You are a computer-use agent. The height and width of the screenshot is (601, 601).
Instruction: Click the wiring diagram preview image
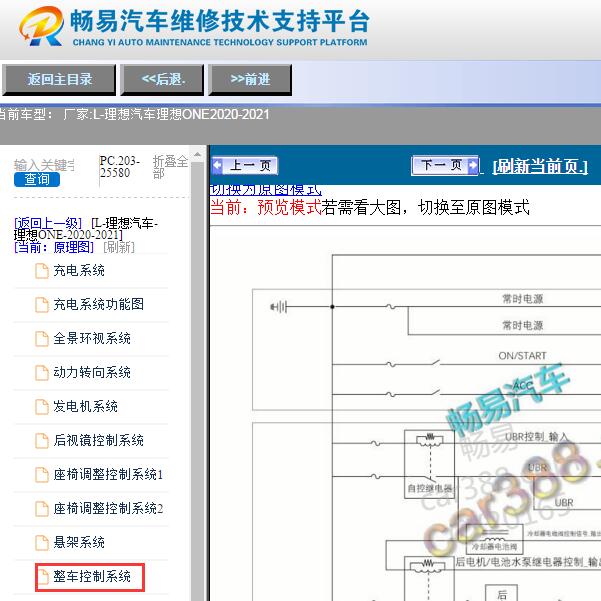click(406, 414)
